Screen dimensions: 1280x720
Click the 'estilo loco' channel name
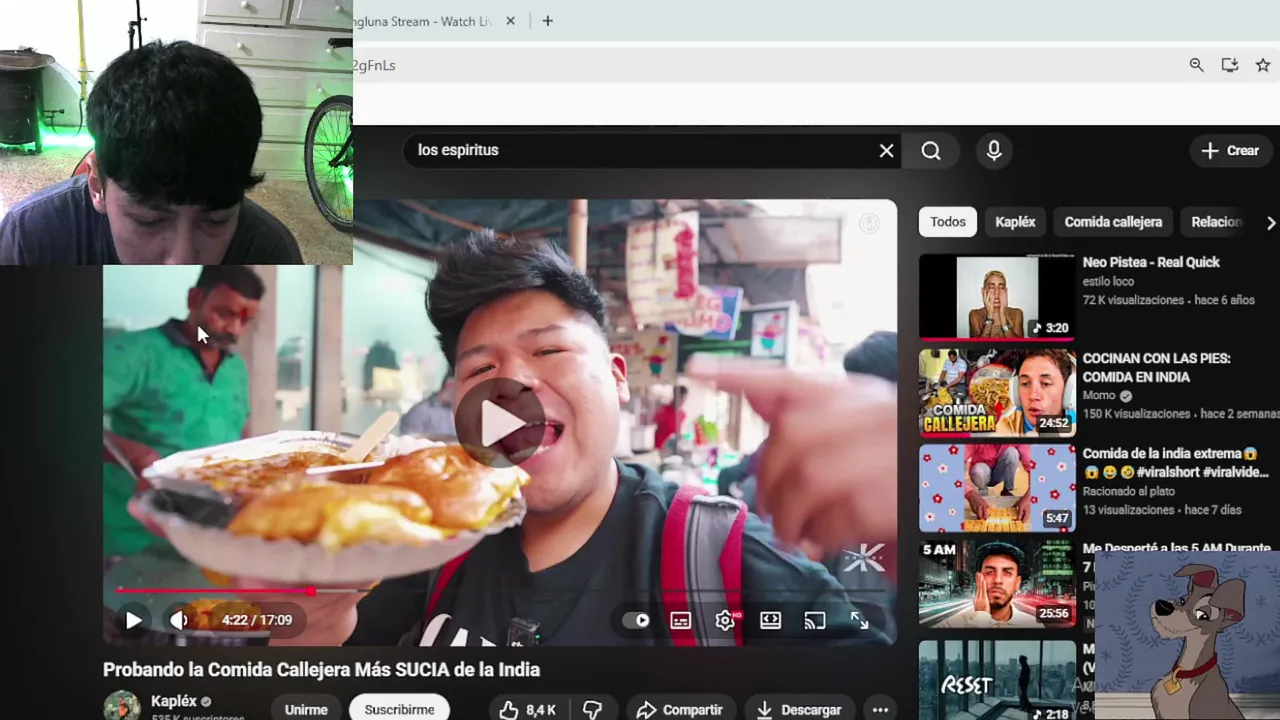pyautogui.click(x=1108, y=282)
